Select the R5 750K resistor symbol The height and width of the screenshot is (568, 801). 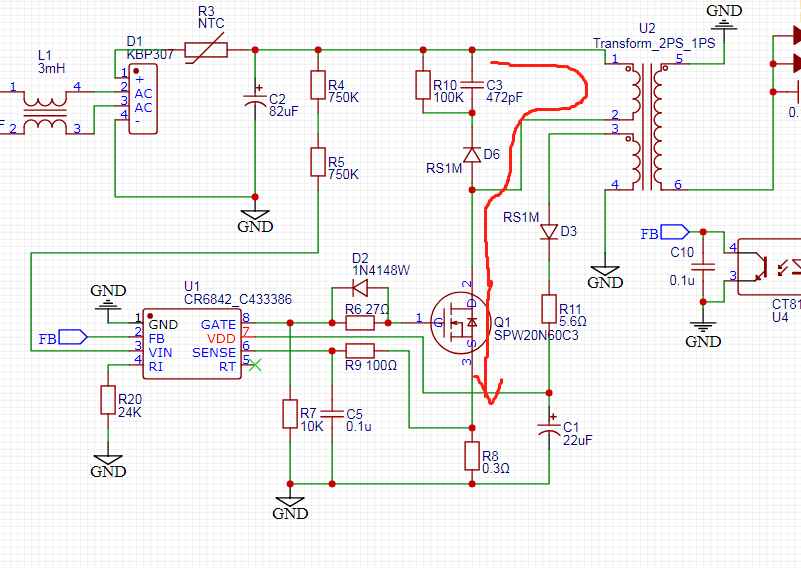tap(318, 162)
